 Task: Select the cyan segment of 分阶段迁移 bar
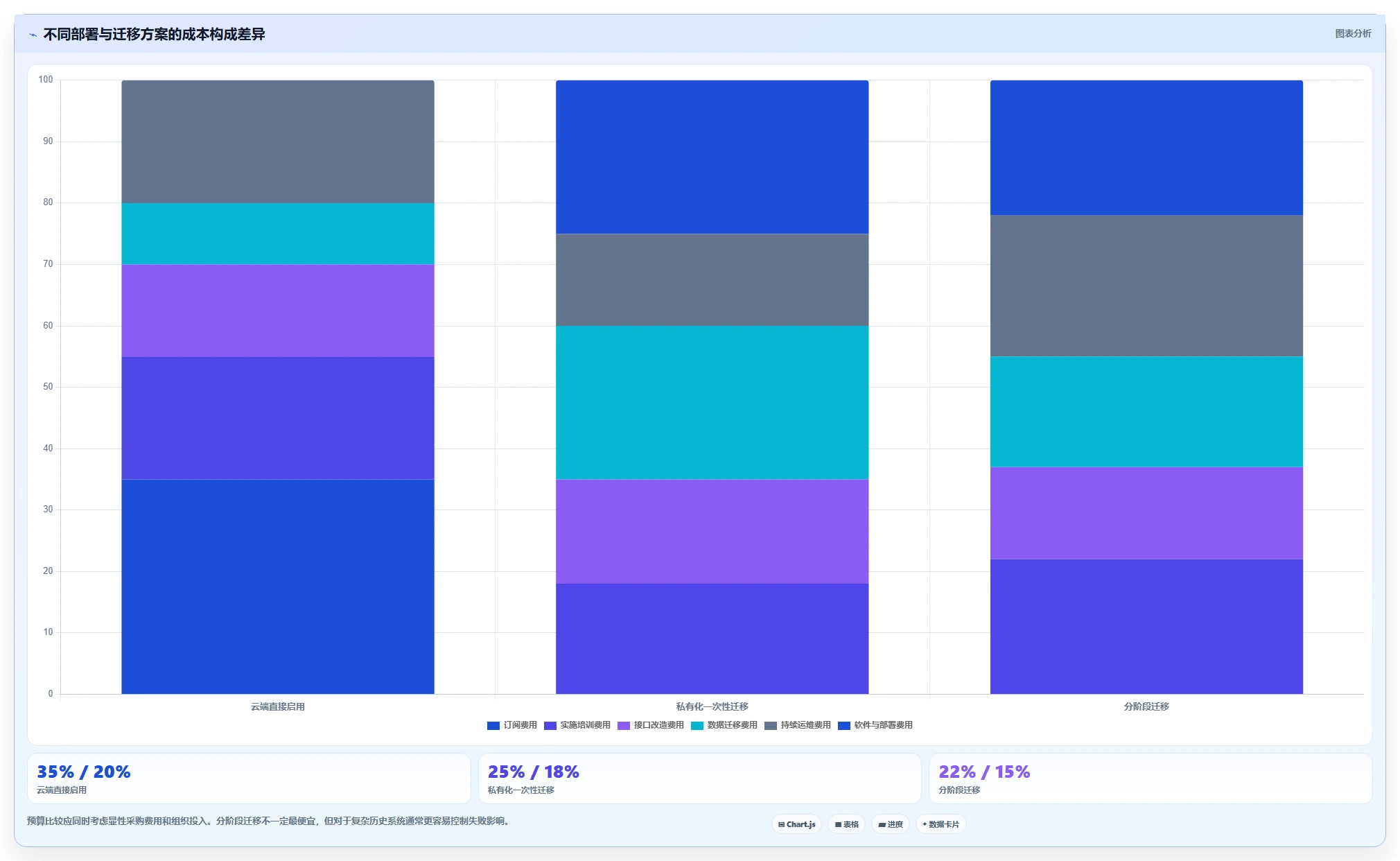(1146, 412)
